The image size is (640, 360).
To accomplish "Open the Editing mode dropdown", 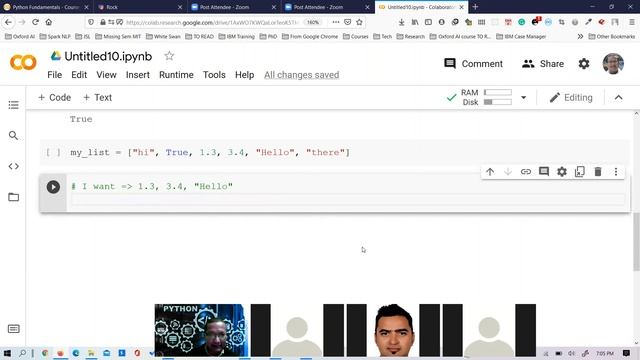I will pyautogui.click(x=571, y=98).
